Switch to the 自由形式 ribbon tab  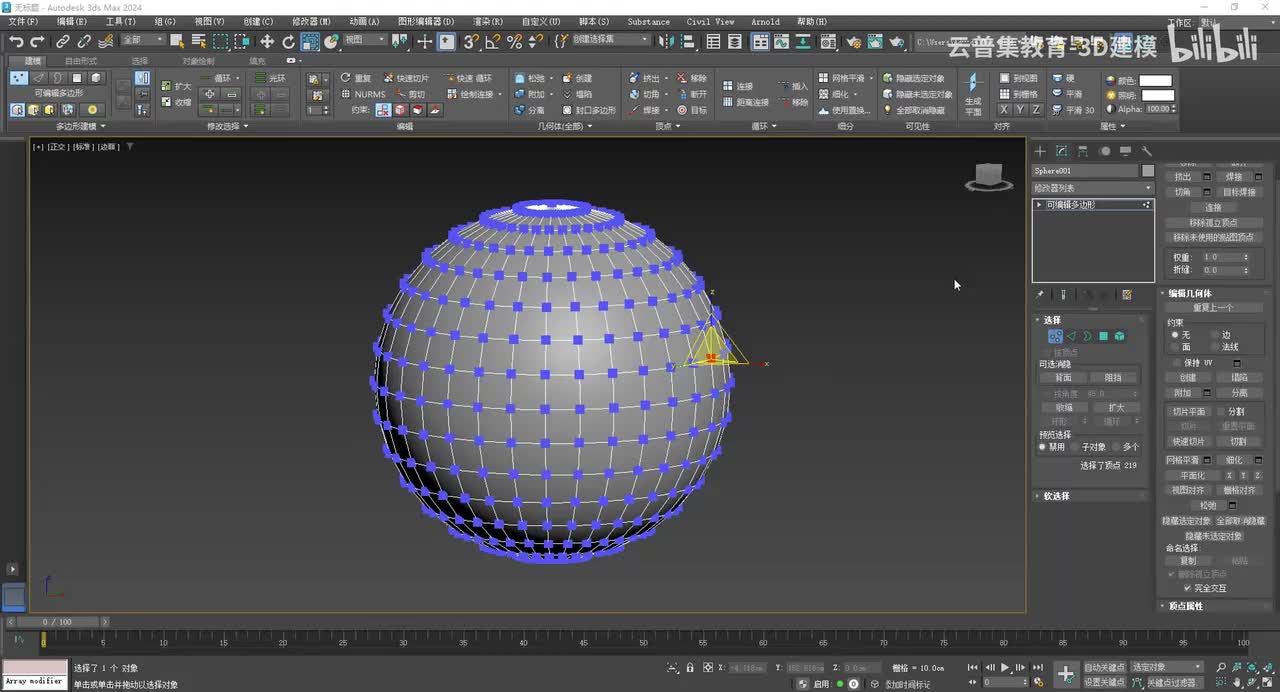[x=81, y=61]
